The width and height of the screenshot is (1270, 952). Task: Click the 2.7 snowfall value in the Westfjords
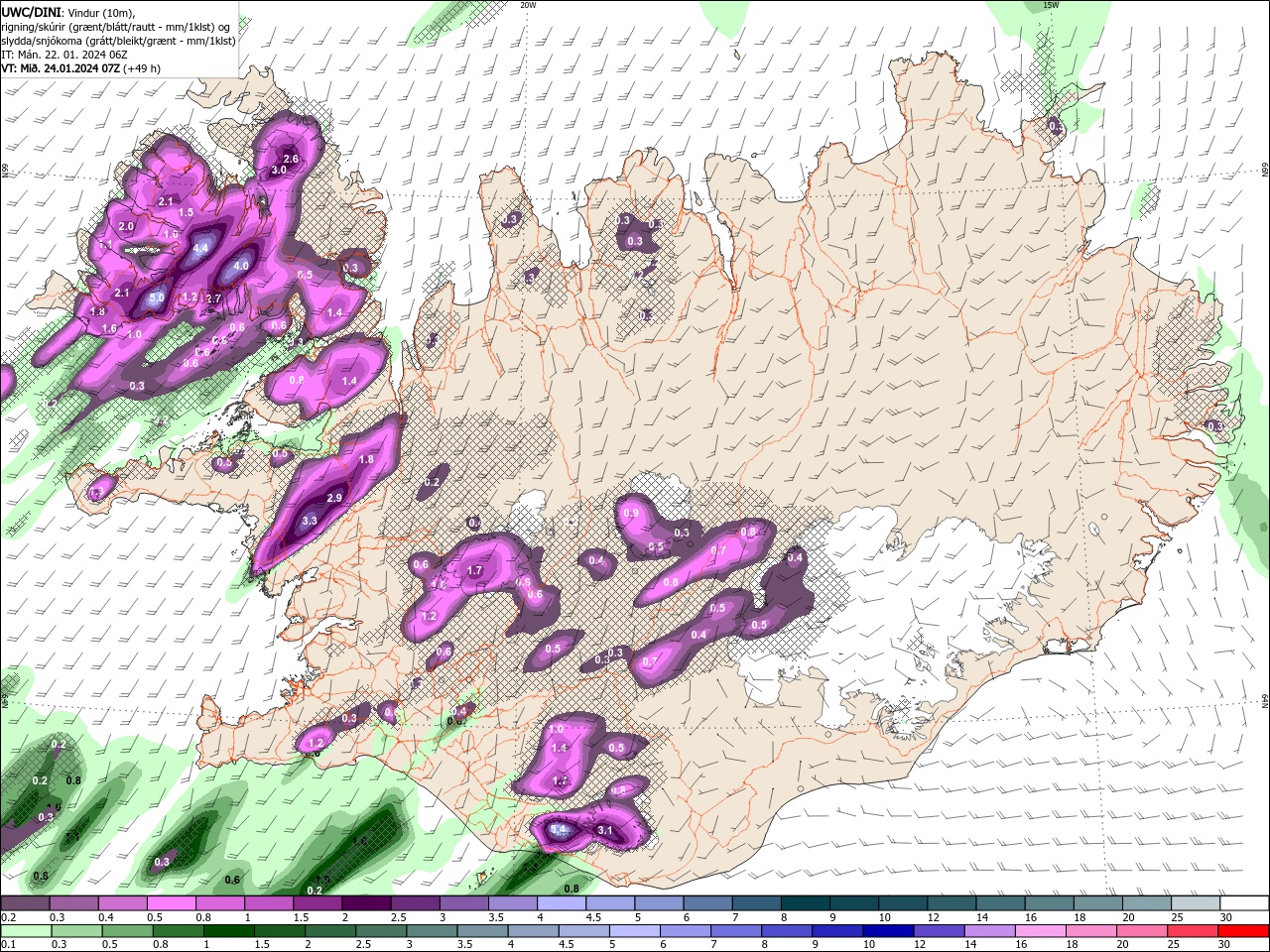pos(213,298)
